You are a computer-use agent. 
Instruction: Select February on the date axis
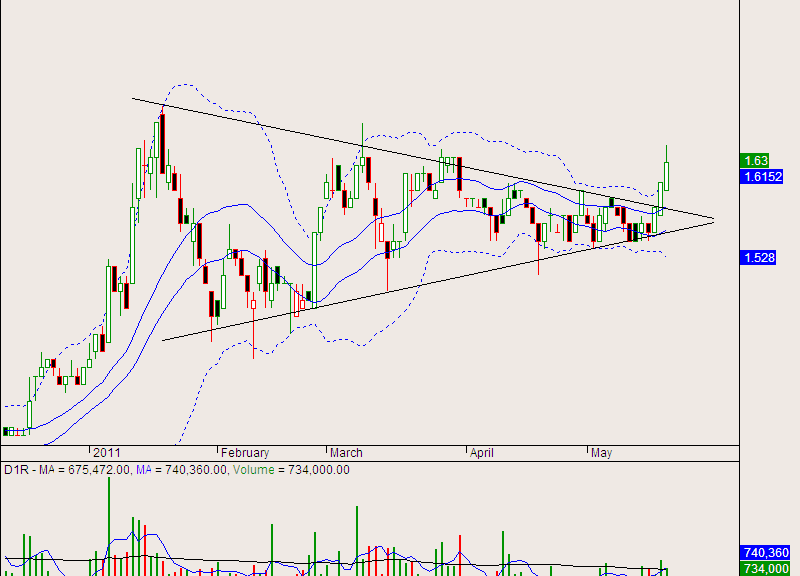pos(244,452)
